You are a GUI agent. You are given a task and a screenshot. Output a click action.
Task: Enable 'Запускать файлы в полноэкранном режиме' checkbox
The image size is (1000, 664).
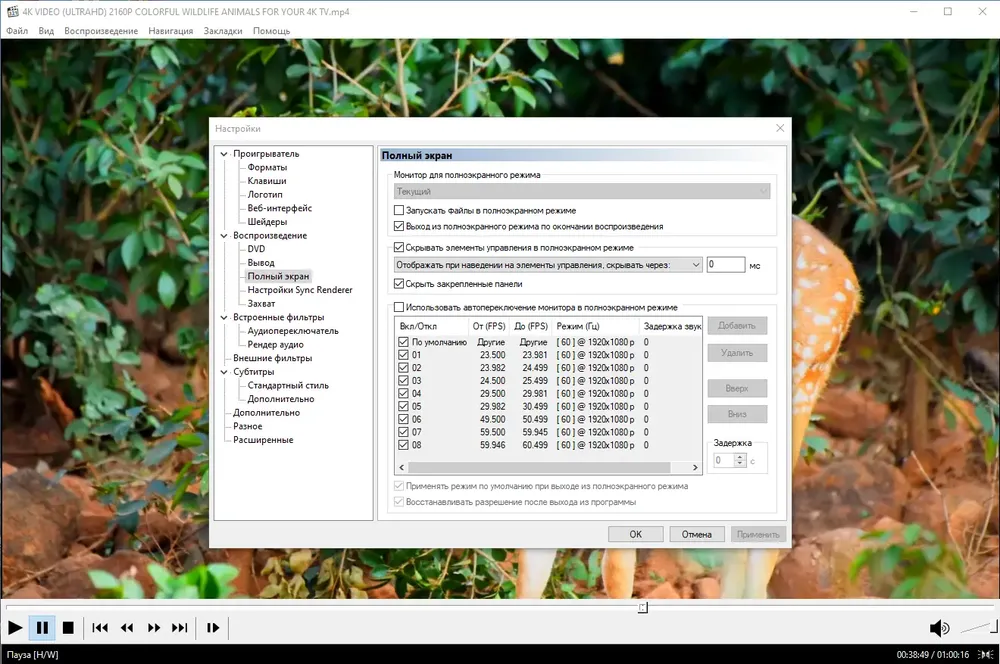pyautogui.click(x=399, y=210)
